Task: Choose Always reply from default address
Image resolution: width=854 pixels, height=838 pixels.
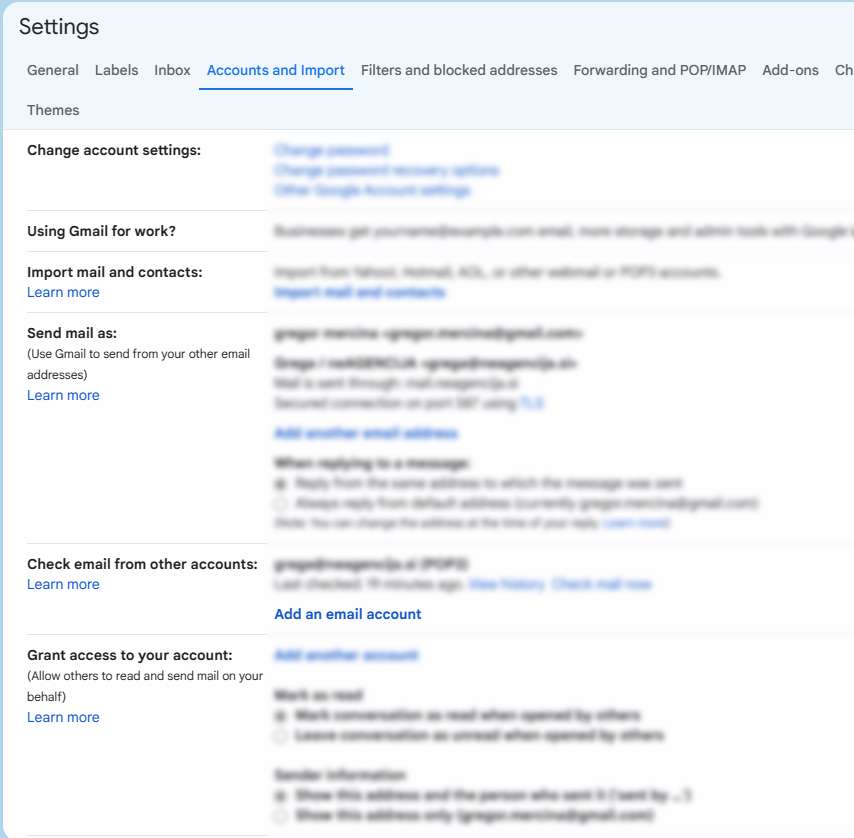Action: pos(280,503)
